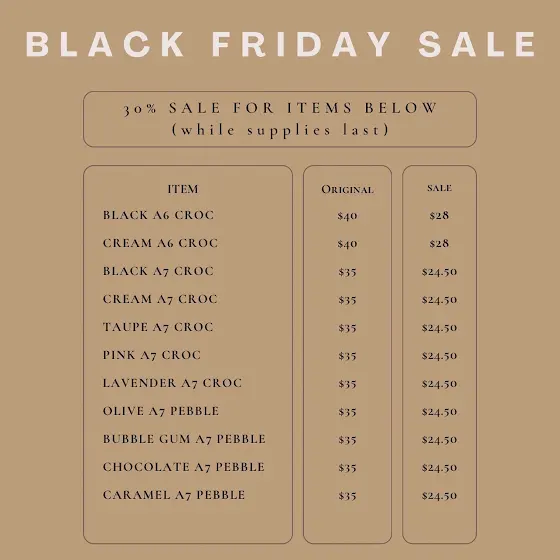The width and height of the screenshot is (560, 560).
Task: Click the while supplies last text
Action: pos(280,130)
